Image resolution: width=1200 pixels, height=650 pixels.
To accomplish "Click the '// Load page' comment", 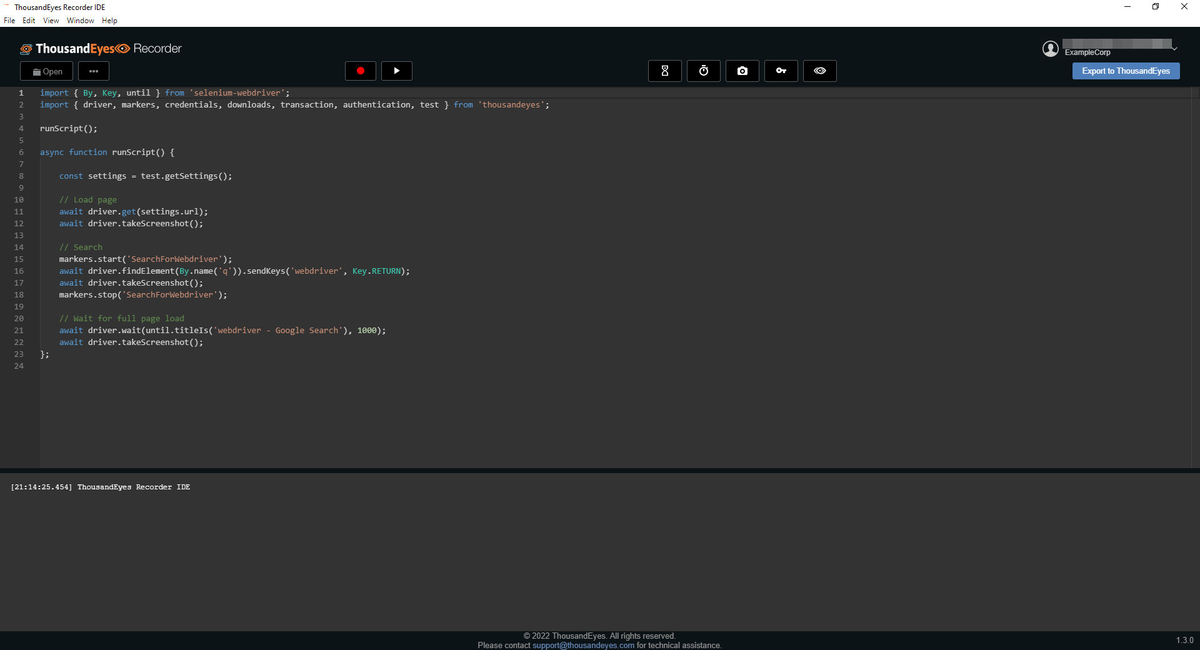I will pos(88,200).
